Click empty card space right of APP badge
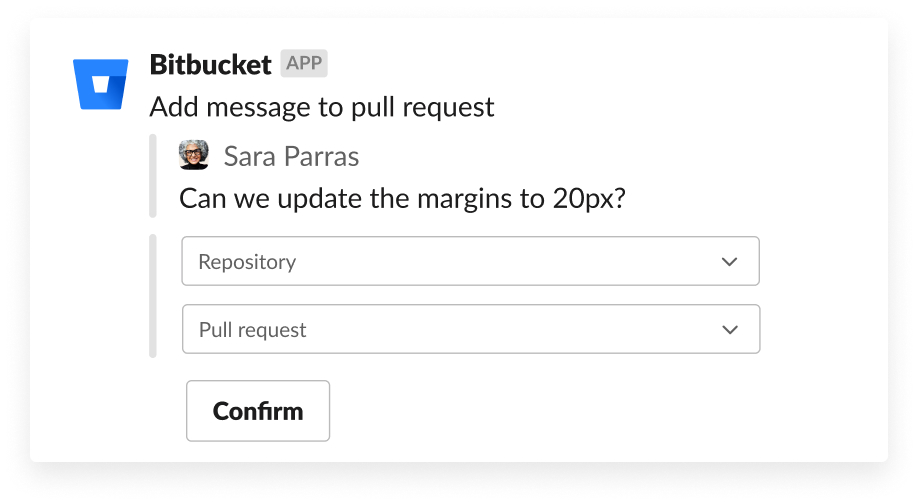The width and height of the screenshot is (918, 504). (600, 65)
